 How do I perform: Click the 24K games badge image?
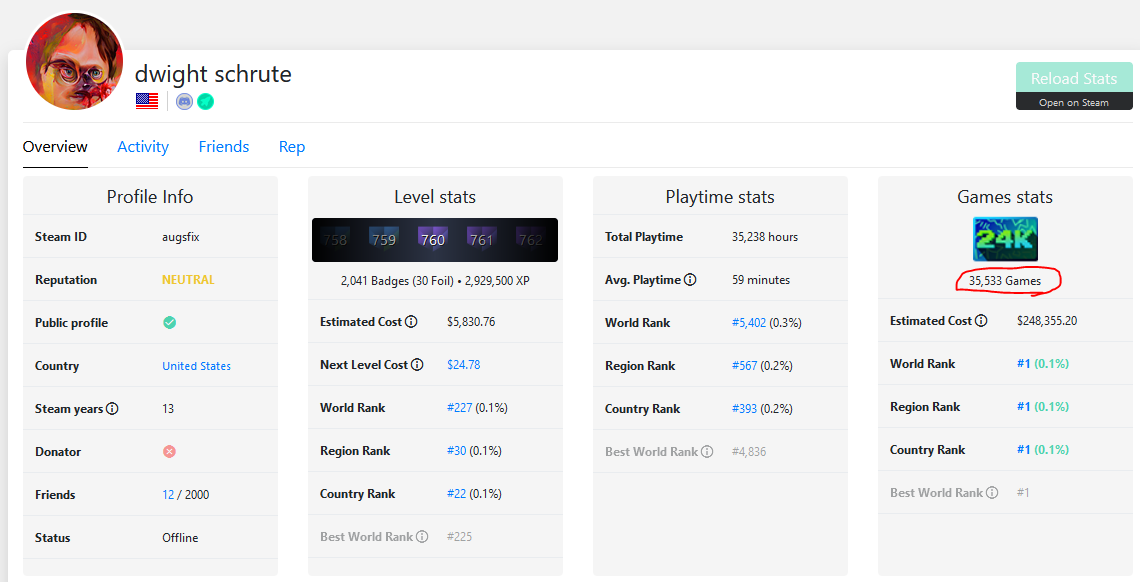(1005, 239)
